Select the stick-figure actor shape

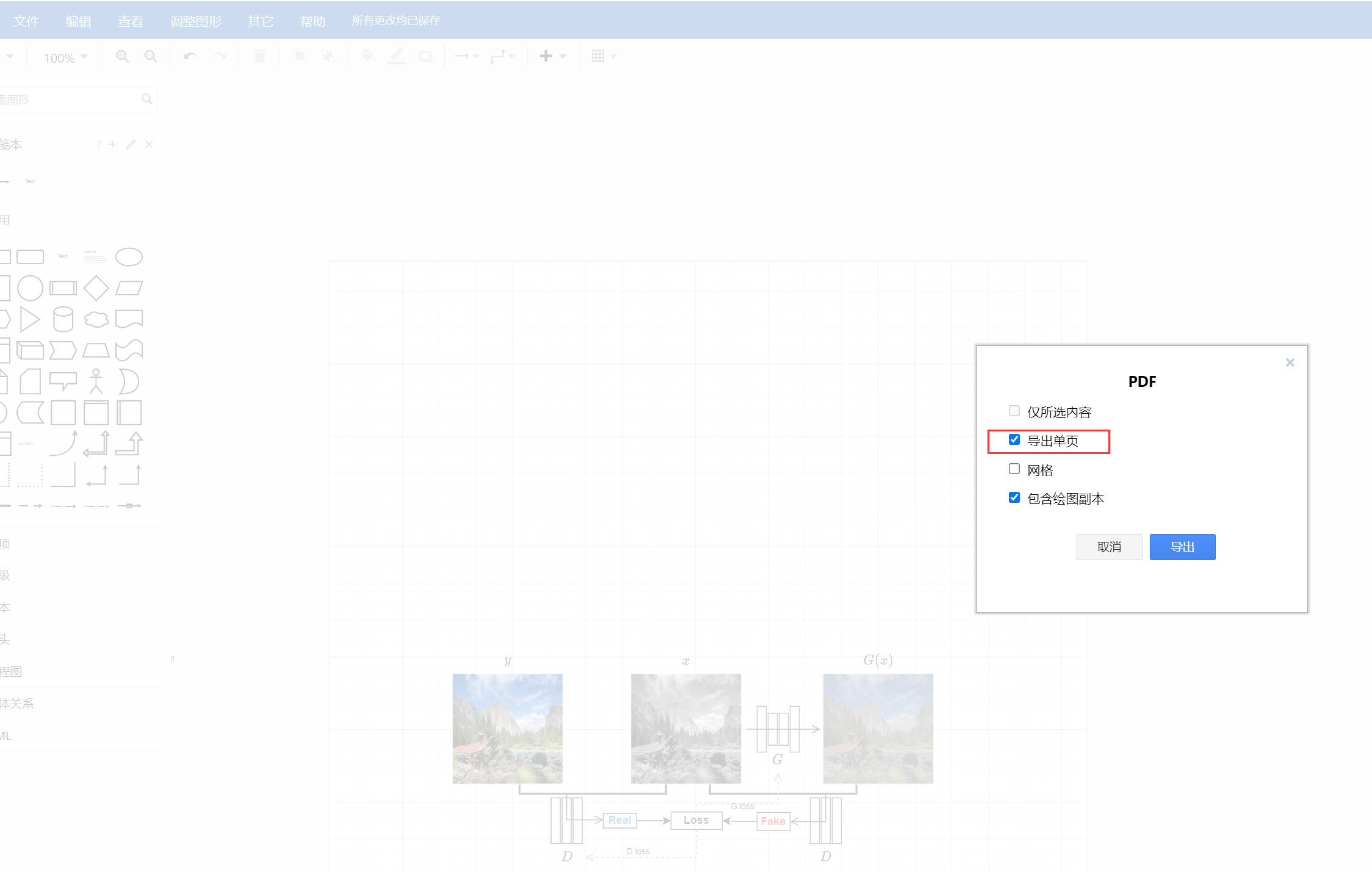click(x=96, y=381)
